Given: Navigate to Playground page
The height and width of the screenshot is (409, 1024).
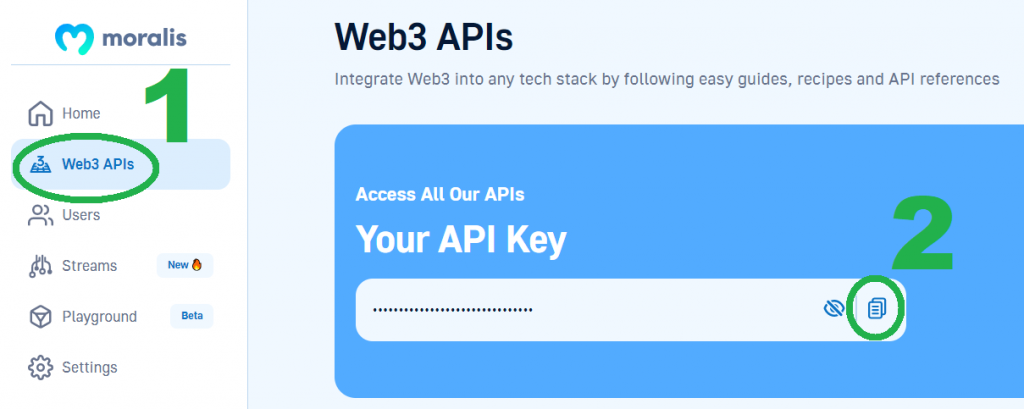Looking at the screenshot, I should tap(99, 317).
